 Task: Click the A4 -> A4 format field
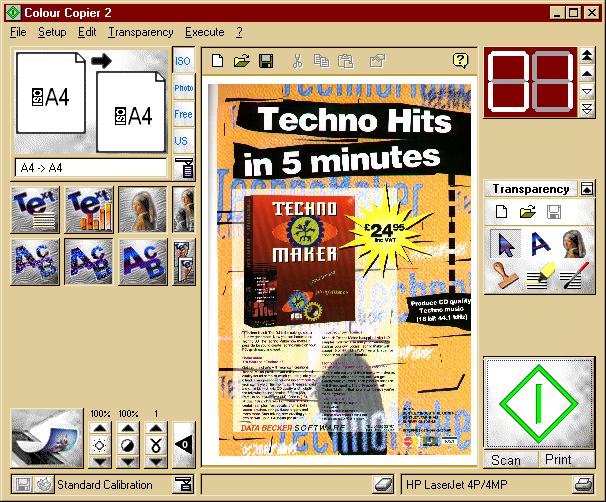(x=91, y=168)
